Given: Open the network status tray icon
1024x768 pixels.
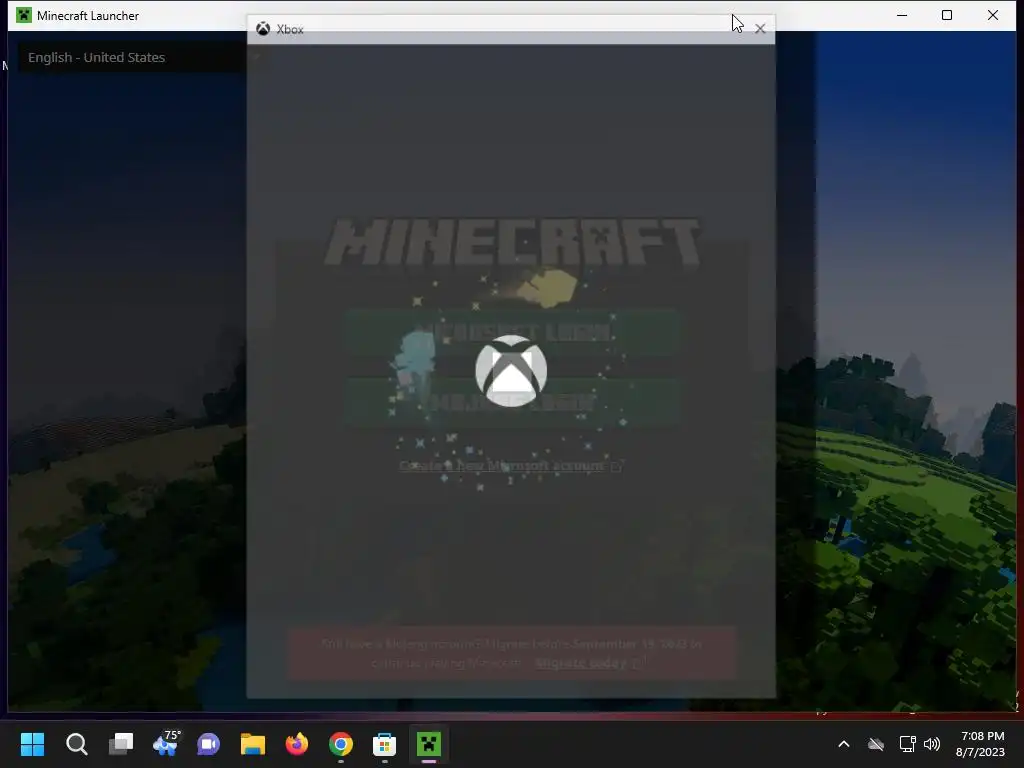Looking at the screenshot, I should (907, 744).
